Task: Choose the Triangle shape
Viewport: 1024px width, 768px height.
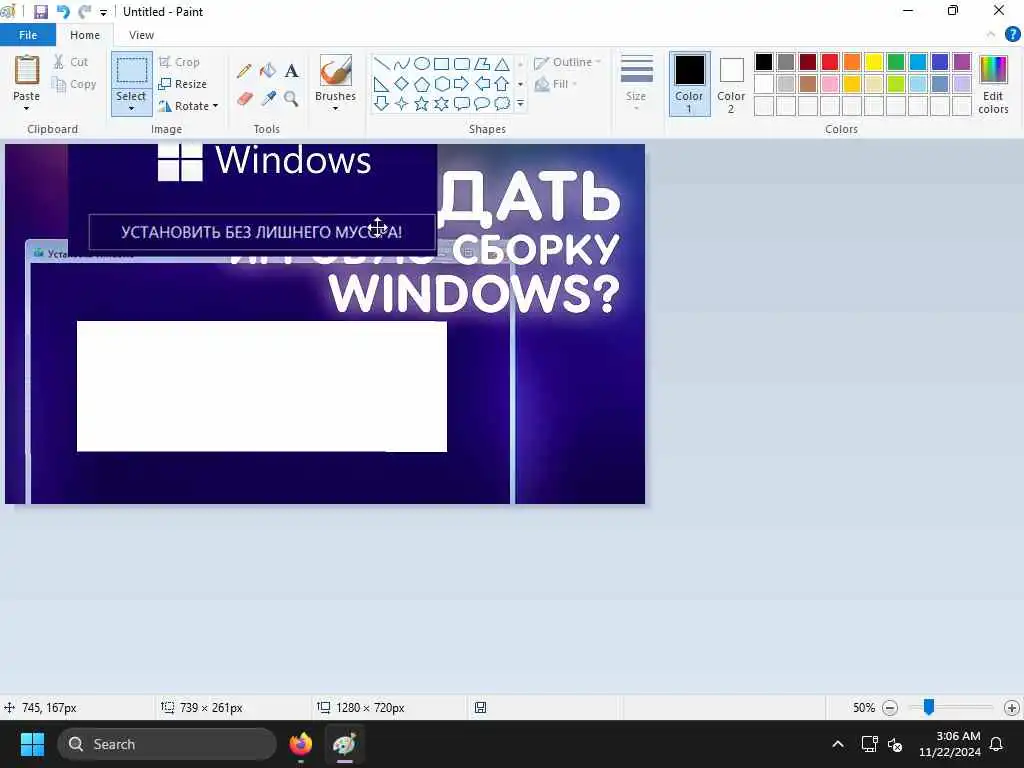Action: [x=502, y=63]
